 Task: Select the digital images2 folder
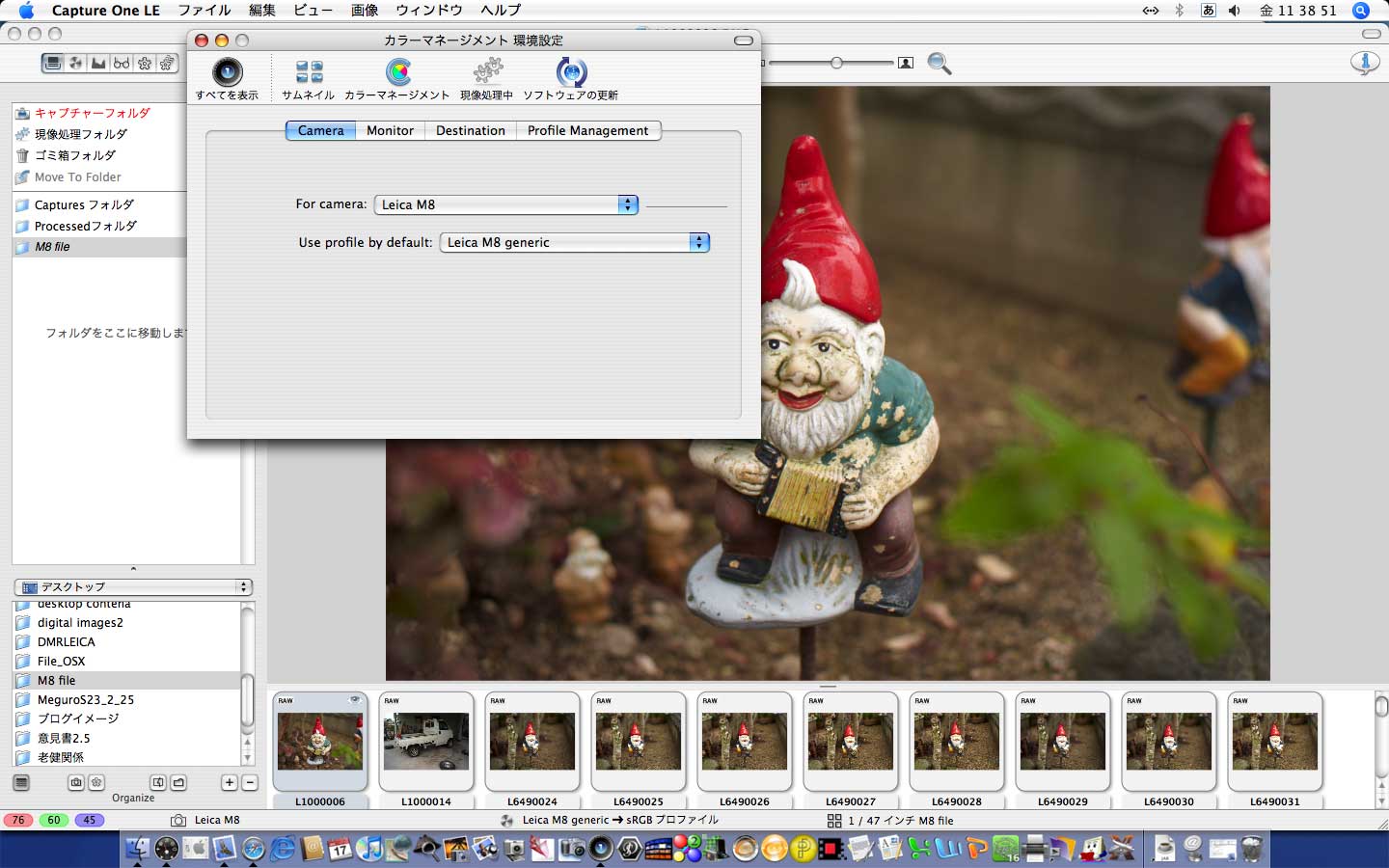pos(126,623)
